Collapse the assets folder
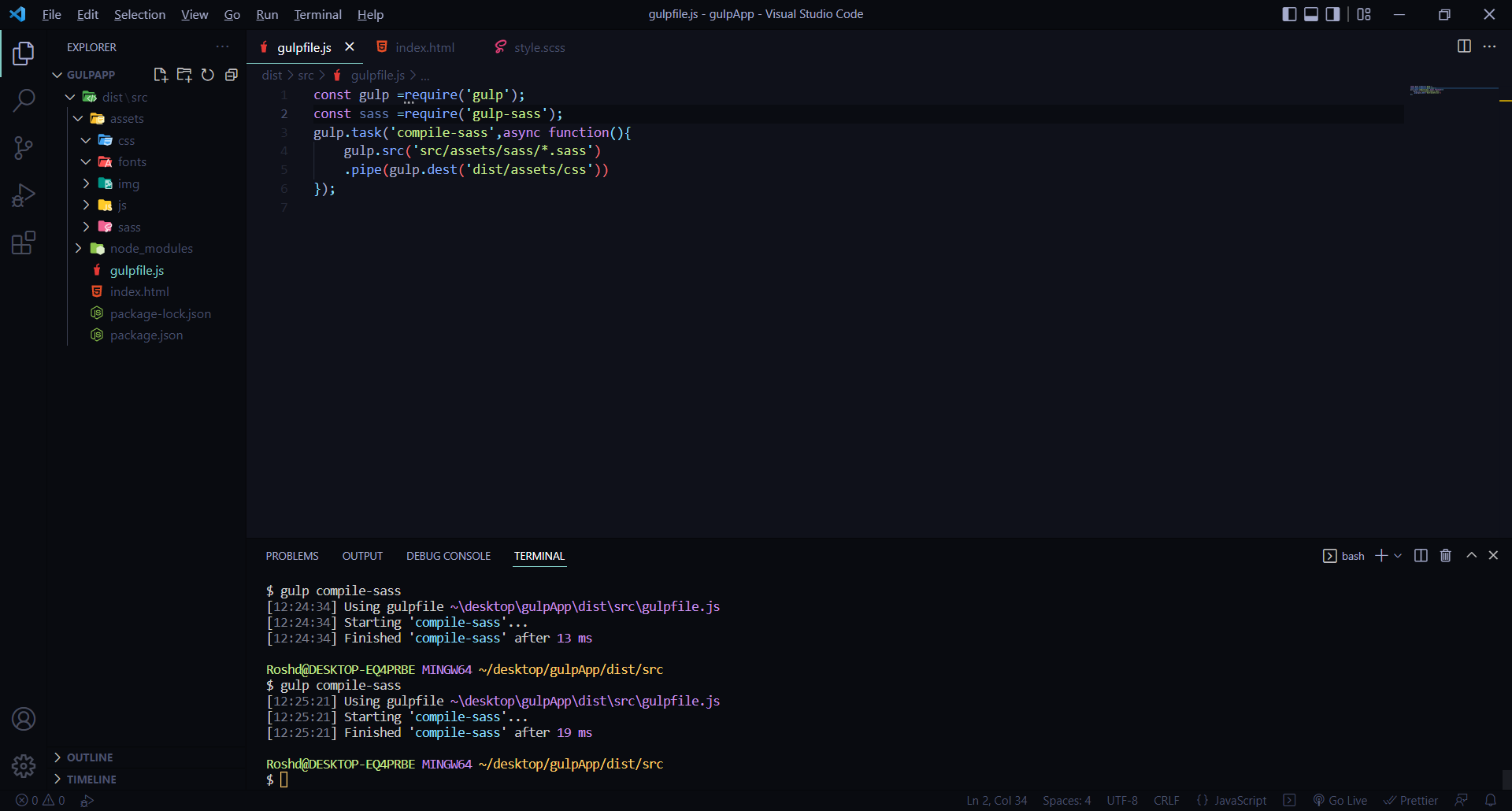 [78, 118]
